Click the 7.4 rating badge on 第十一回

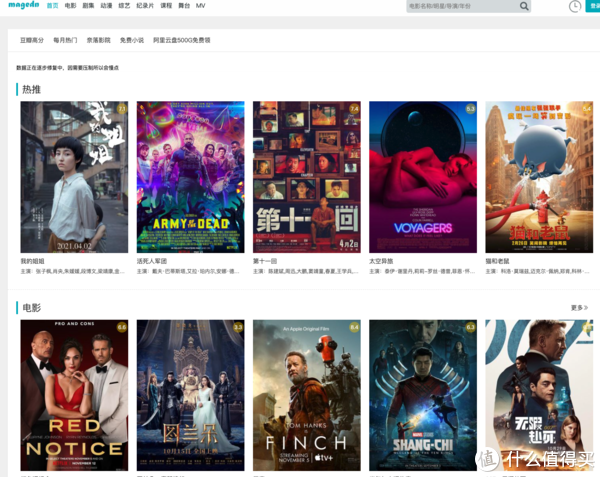click(x=354, y=109)
